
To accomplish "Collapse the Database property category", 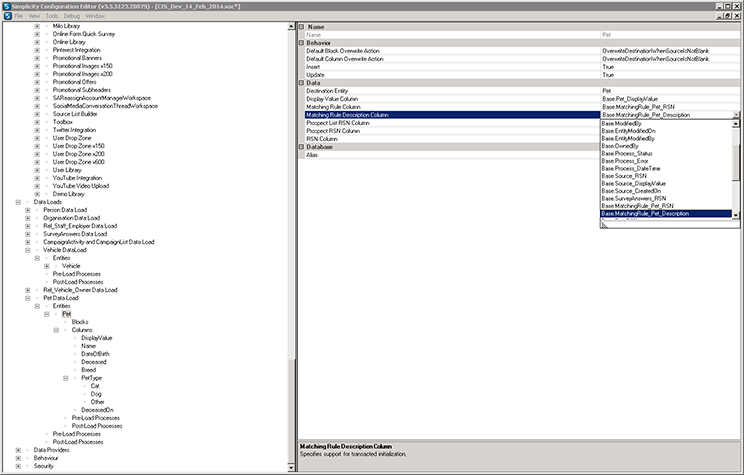I will (301, 147).
